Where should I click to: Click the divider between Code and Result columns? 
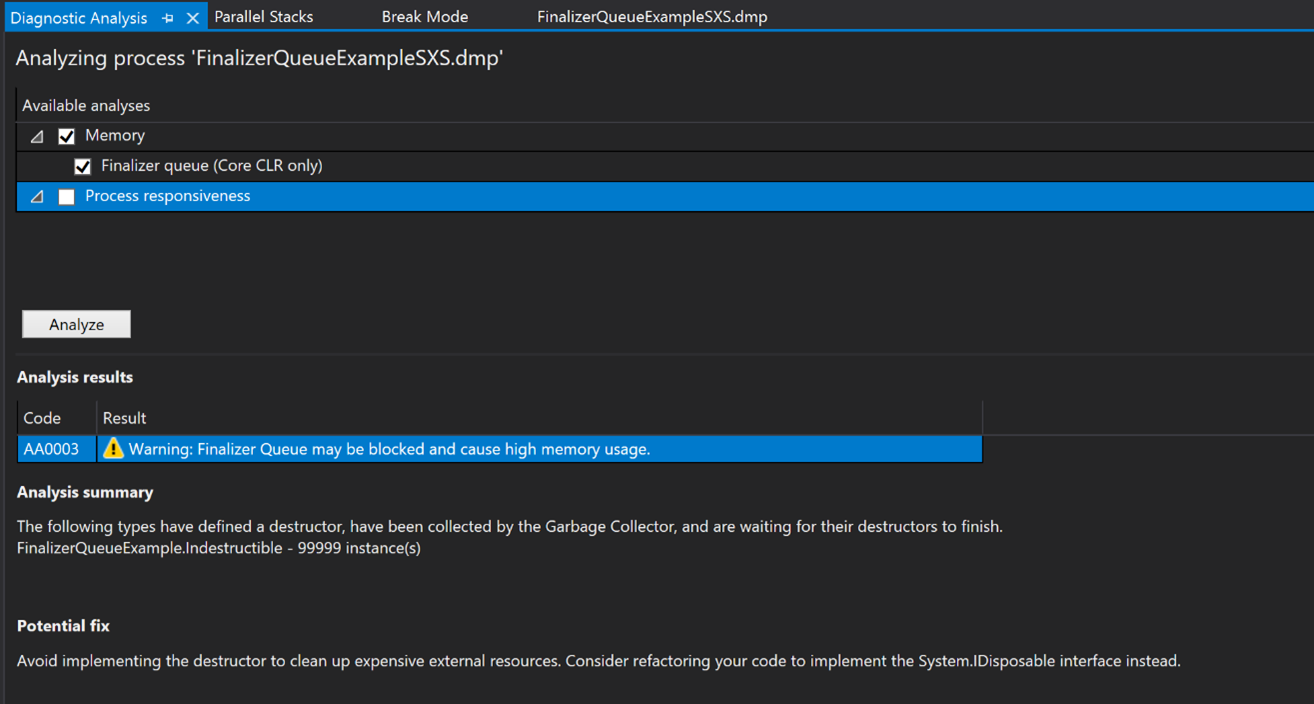pyautogui.click(x=96, y=417)
